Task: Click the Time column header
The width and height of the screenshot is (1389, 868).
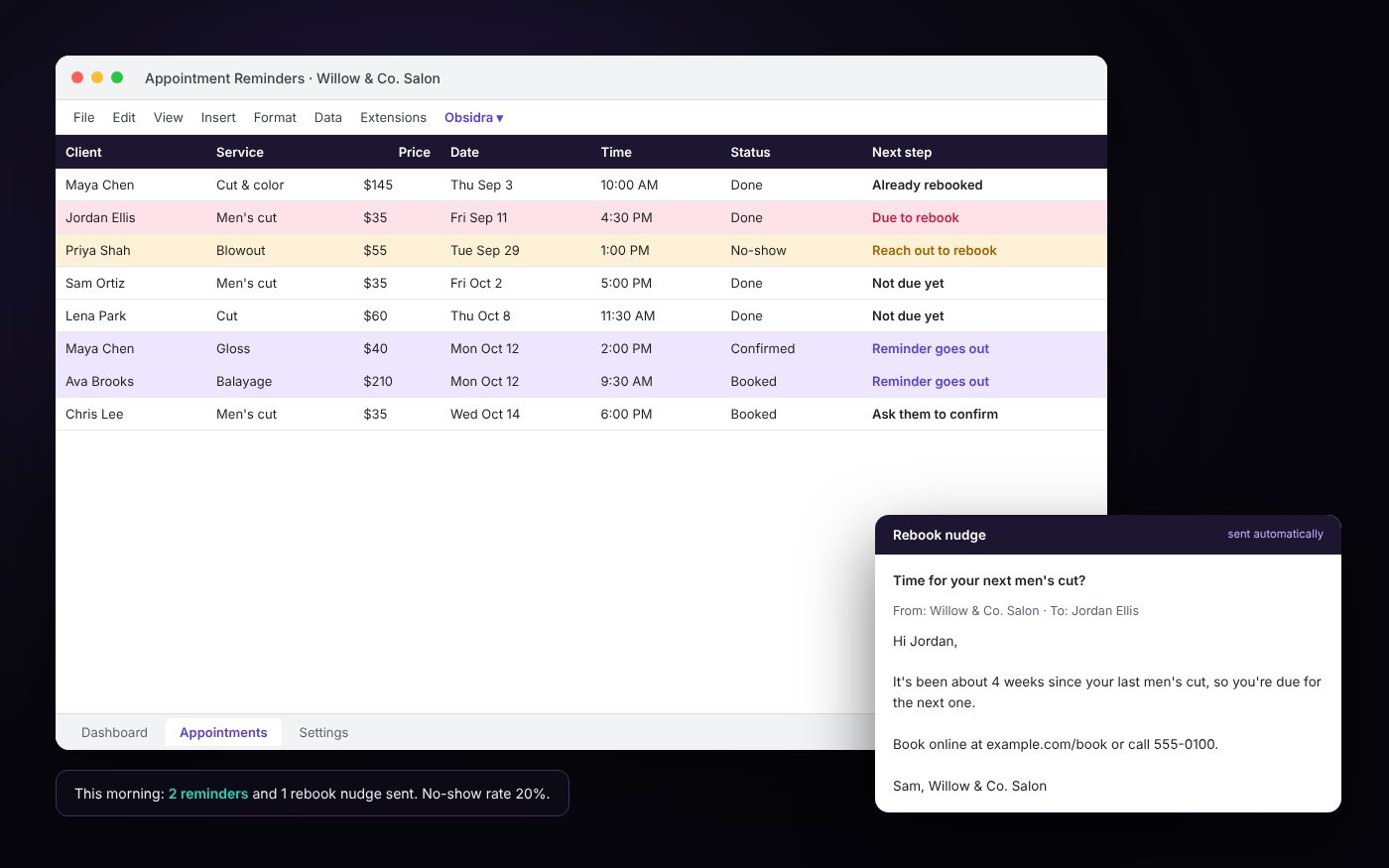Action: point(656,152)
